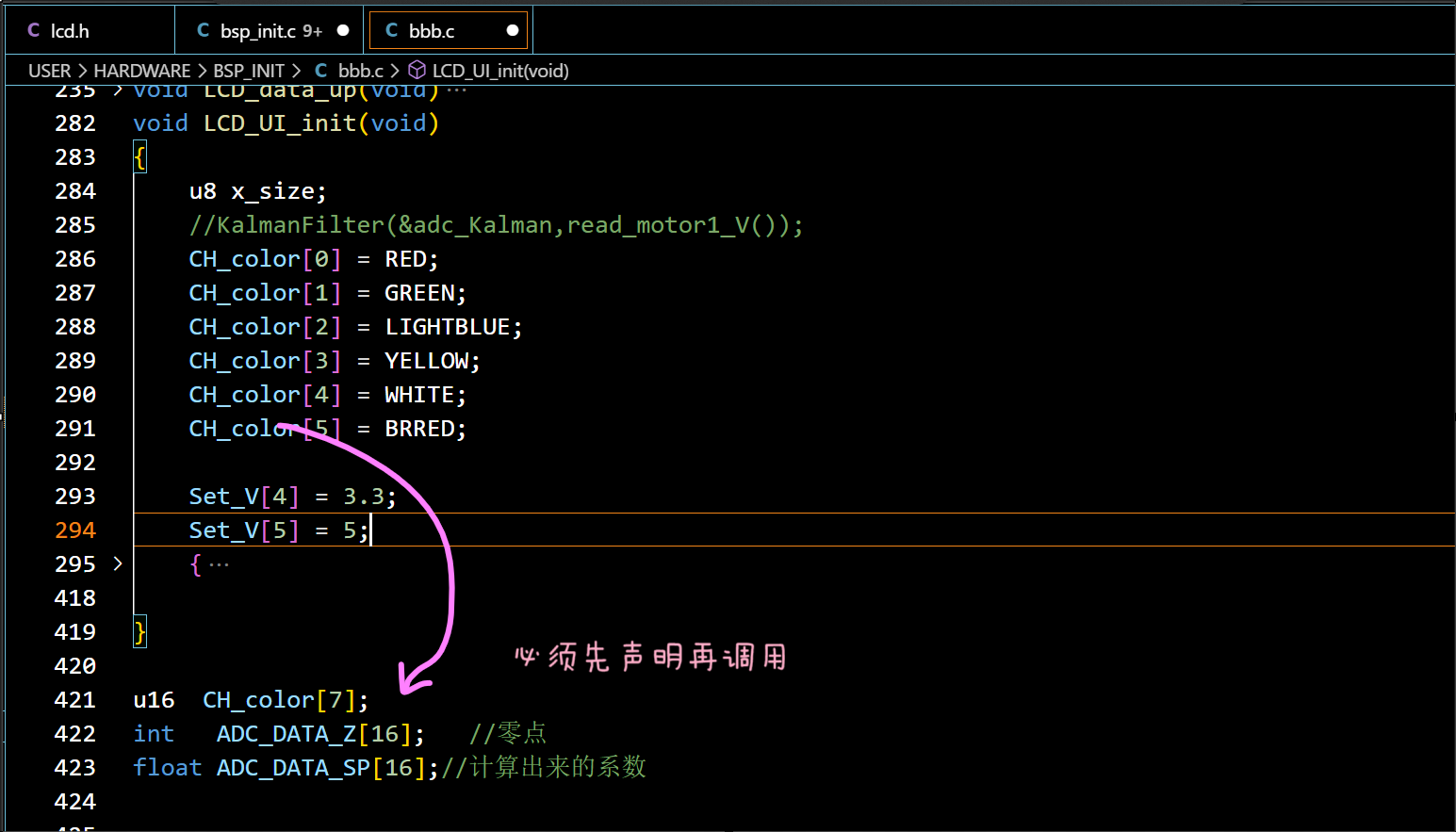Click u16 CH_color[7] declaration

(x=251, y=700)
